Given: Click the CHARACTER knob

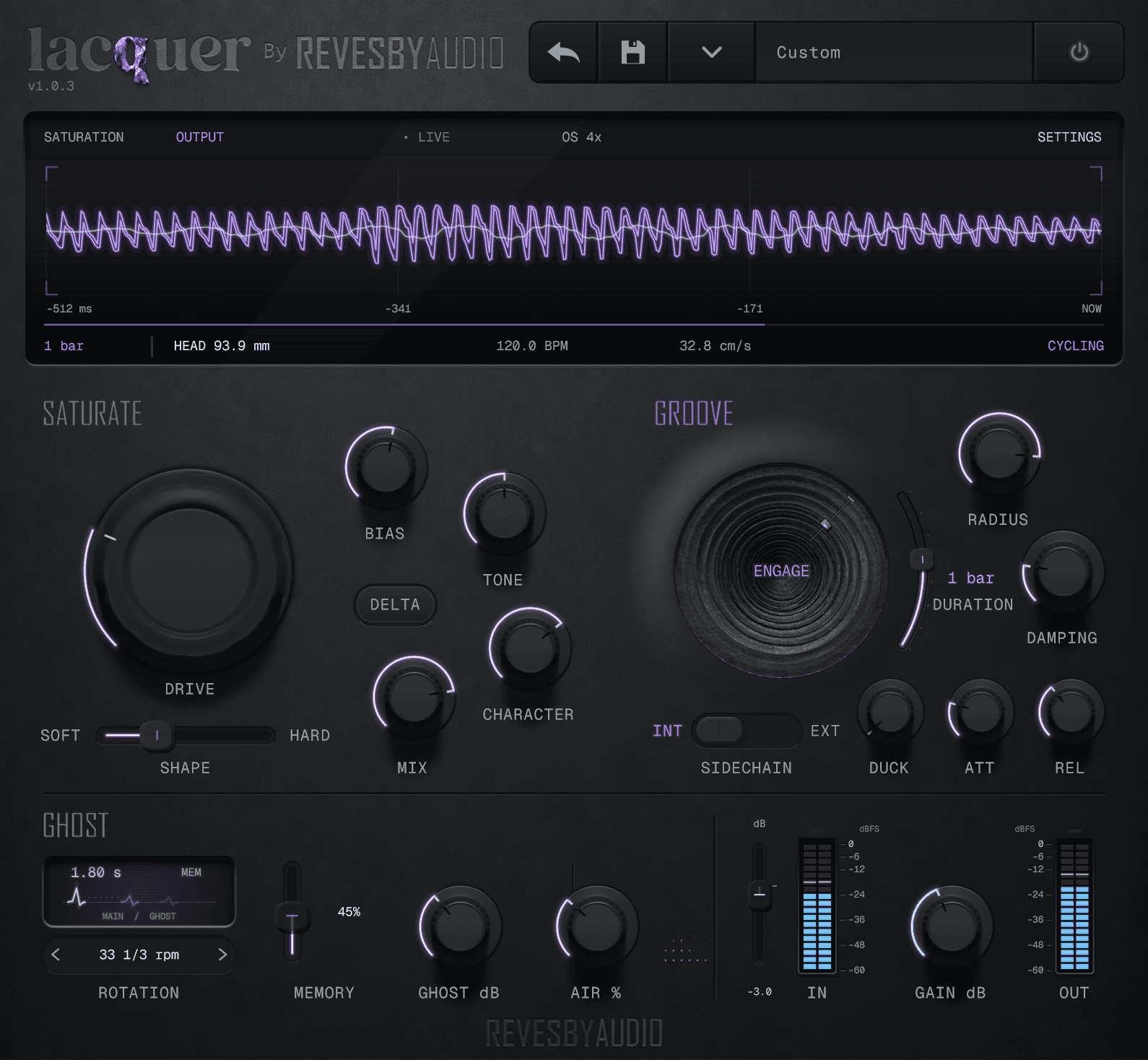Looking at the screenshot, I should (529, 648).
